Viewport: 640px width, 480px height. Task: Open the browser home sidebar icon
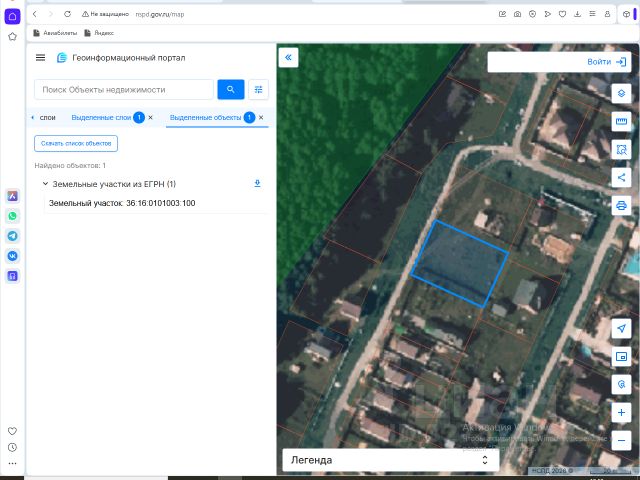pyautogui.click(x=12, y=17)
